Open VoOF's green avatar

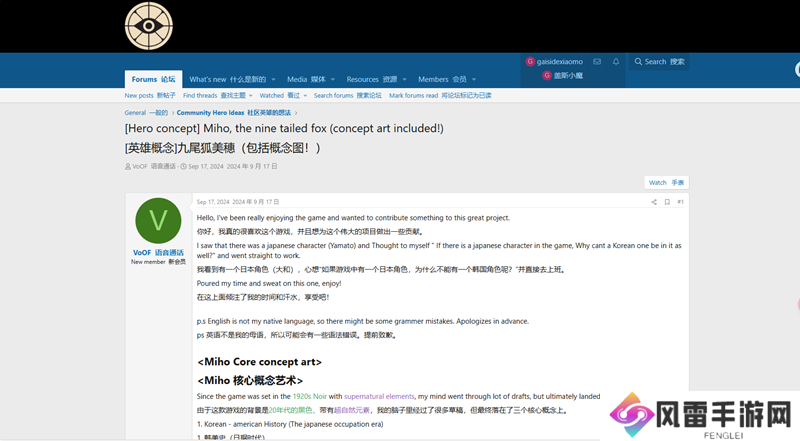(x=158, y=220)
